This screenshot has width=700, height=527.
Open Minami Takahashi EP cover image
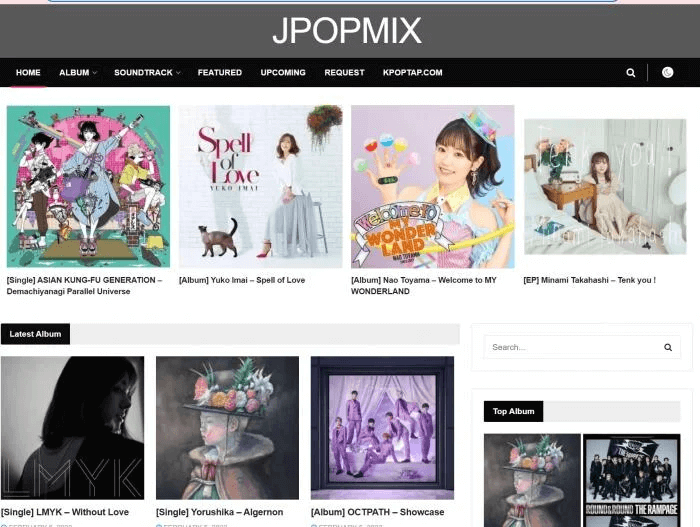(x=605, y=186)
